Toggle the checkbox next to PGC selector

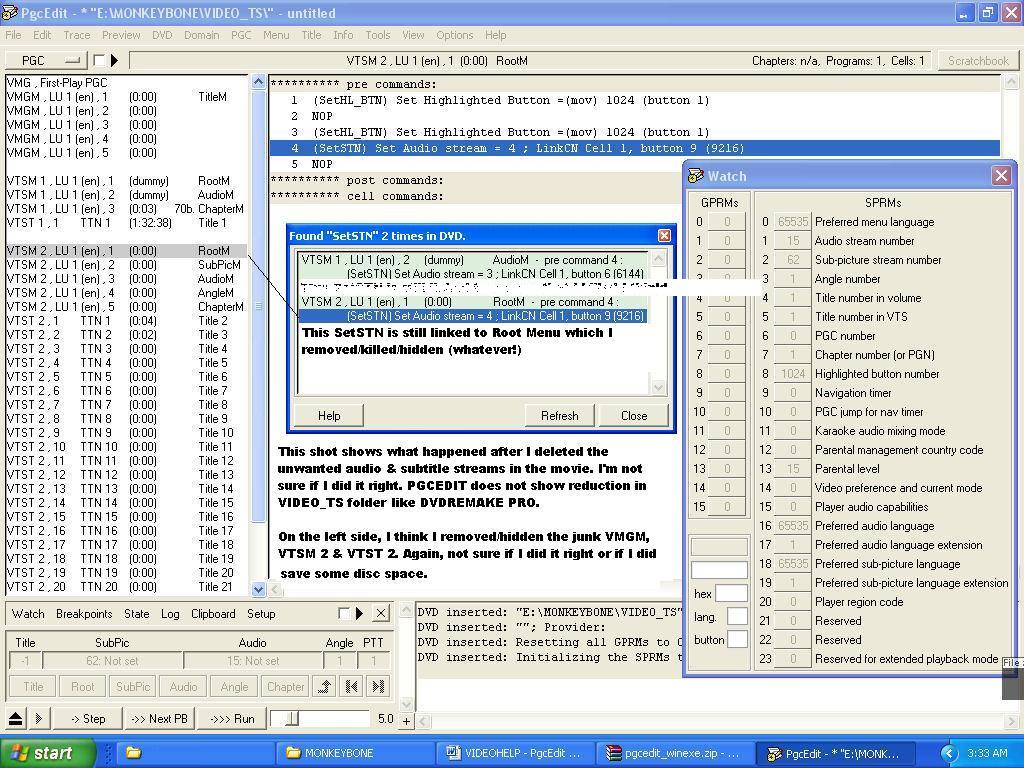[x=99, y=61]
